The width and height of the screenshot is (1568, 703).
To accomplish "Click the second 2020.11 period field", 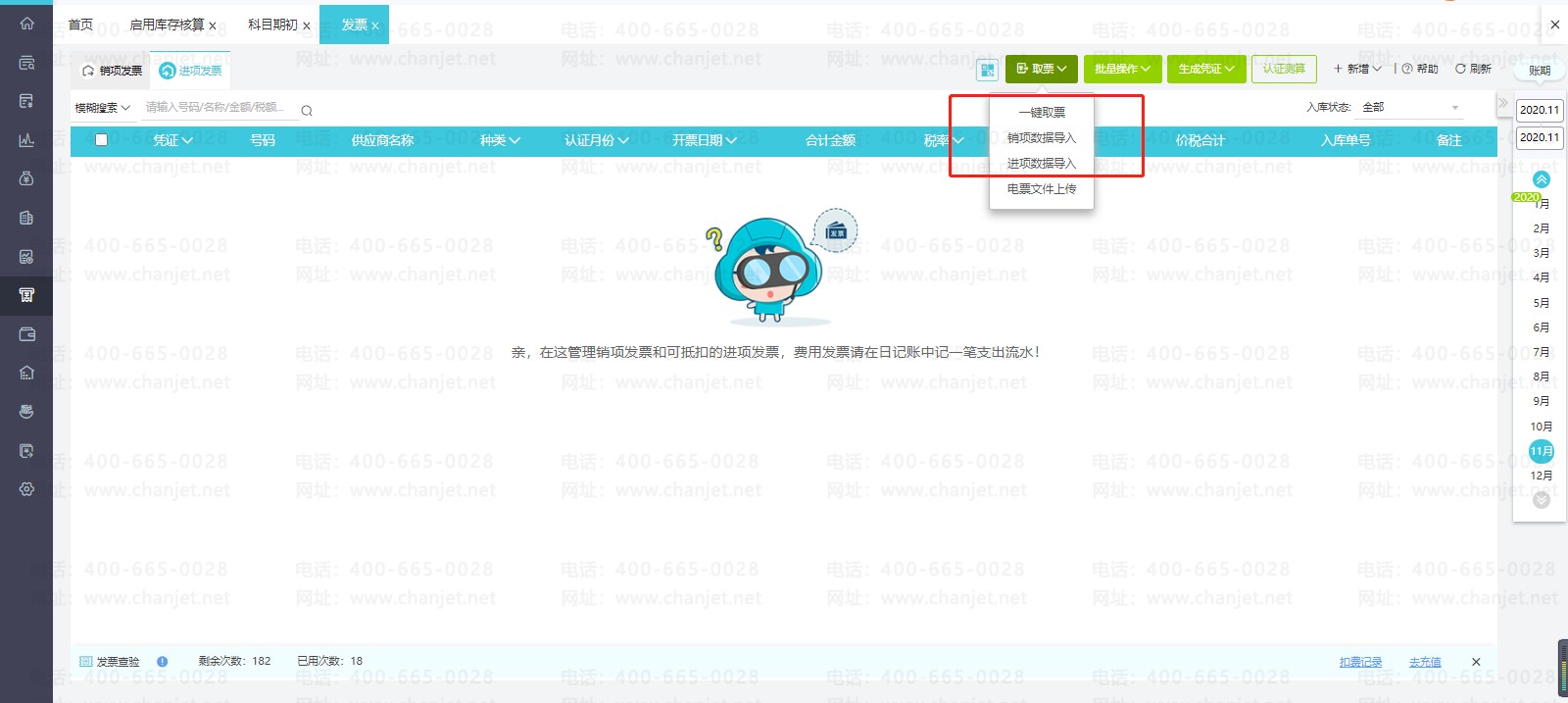I will [x=1539, y=137].
